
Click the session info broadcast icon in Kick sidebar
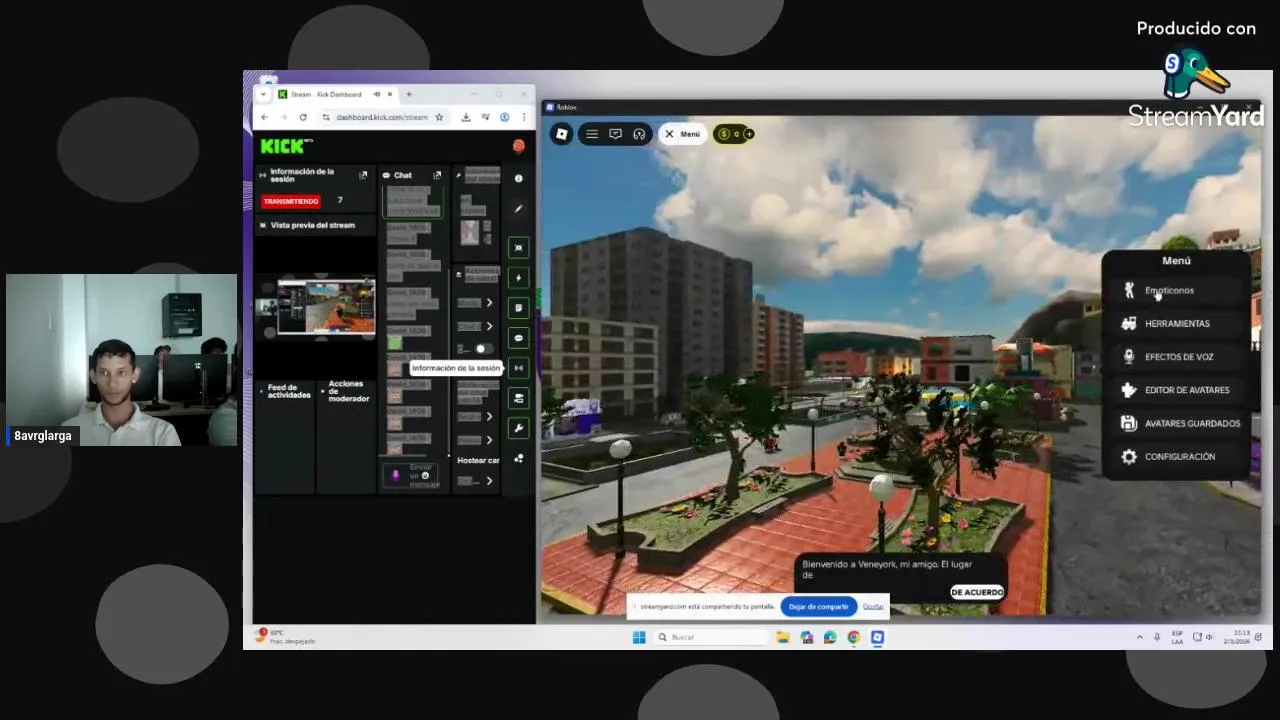point(518,368)
